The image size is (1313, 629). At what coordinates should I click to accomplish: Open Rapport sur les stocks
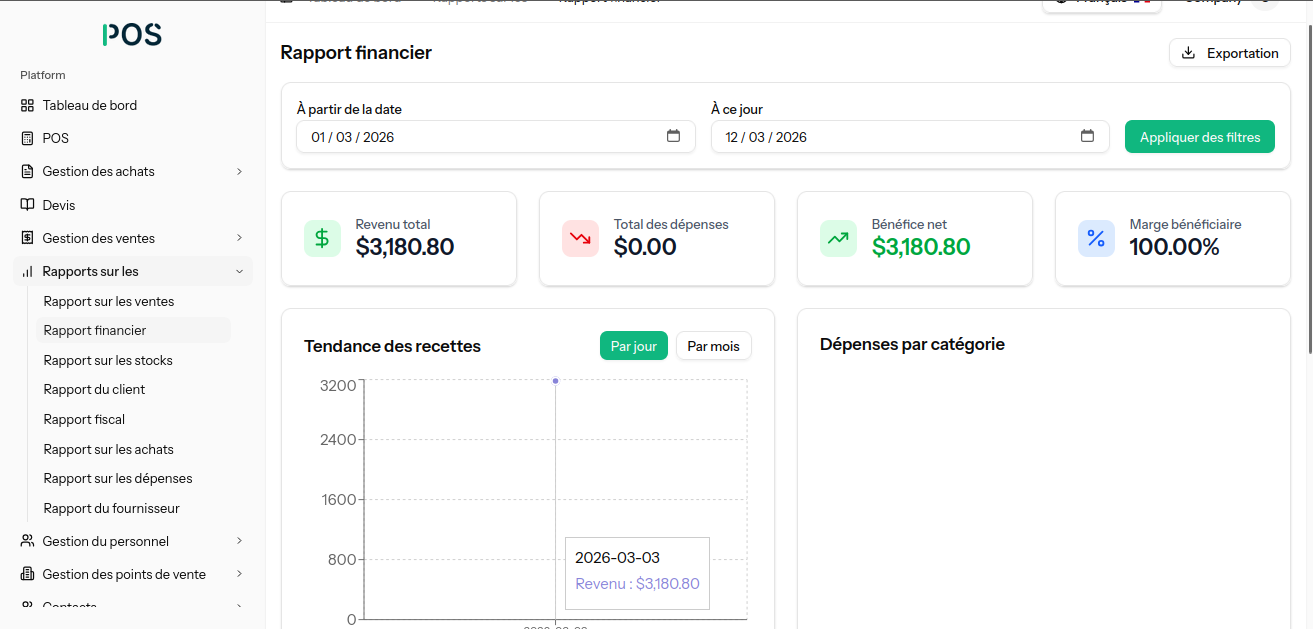pos(108,360)
